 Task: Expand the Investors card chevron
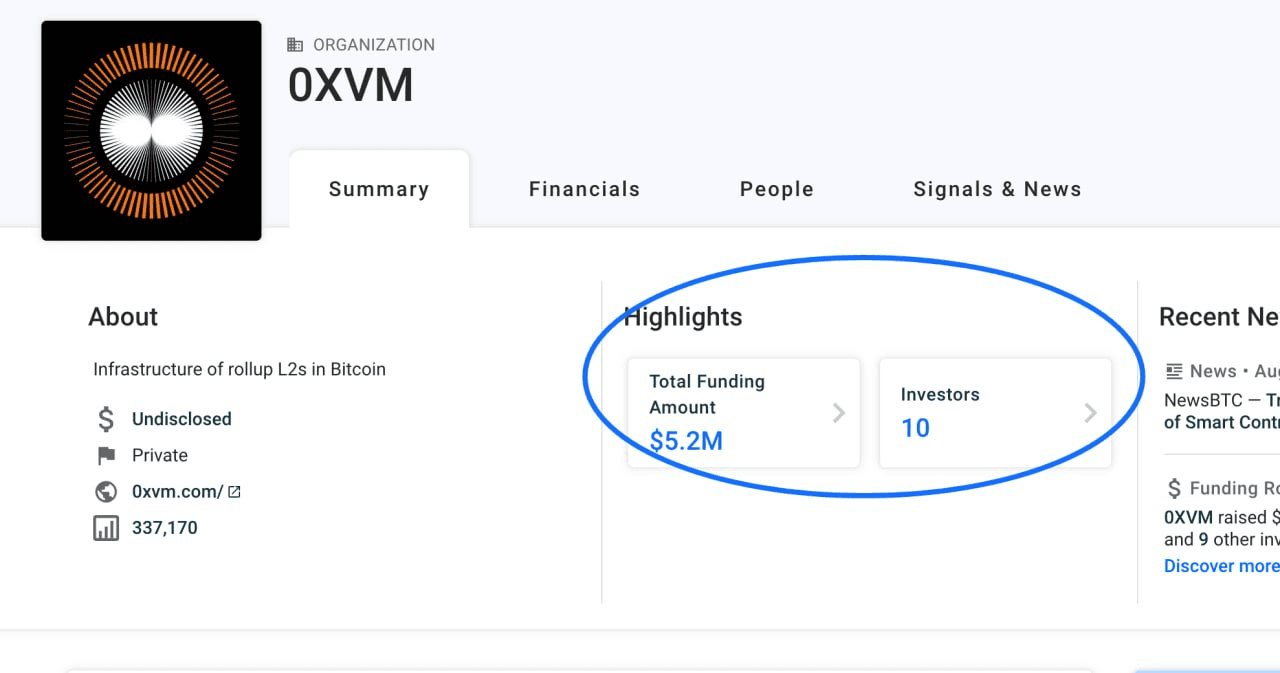(1091, 413)
